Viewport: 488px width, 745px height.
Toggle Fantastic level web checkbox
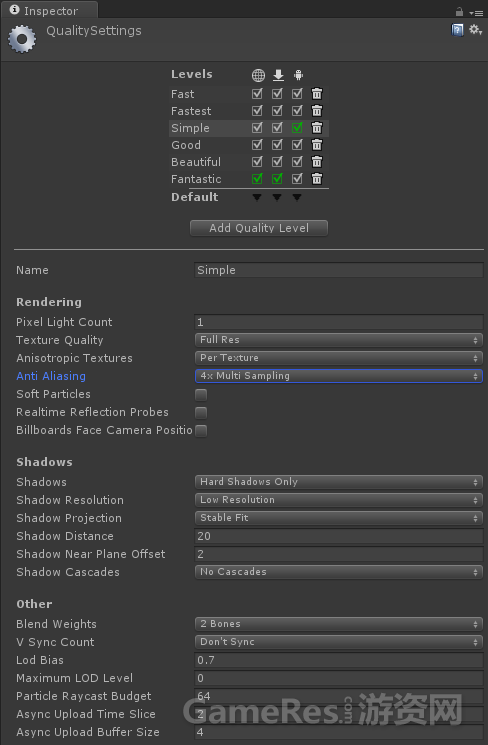(257, 179)
